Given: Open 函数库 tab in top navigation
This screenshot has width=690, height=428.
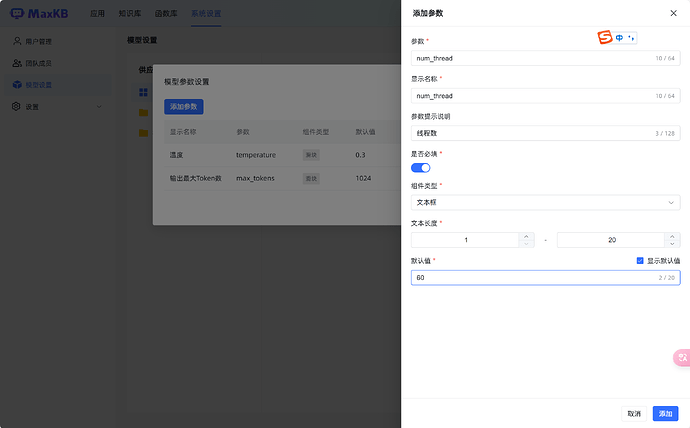Looking at the screenshot, I should coord(166,14).
